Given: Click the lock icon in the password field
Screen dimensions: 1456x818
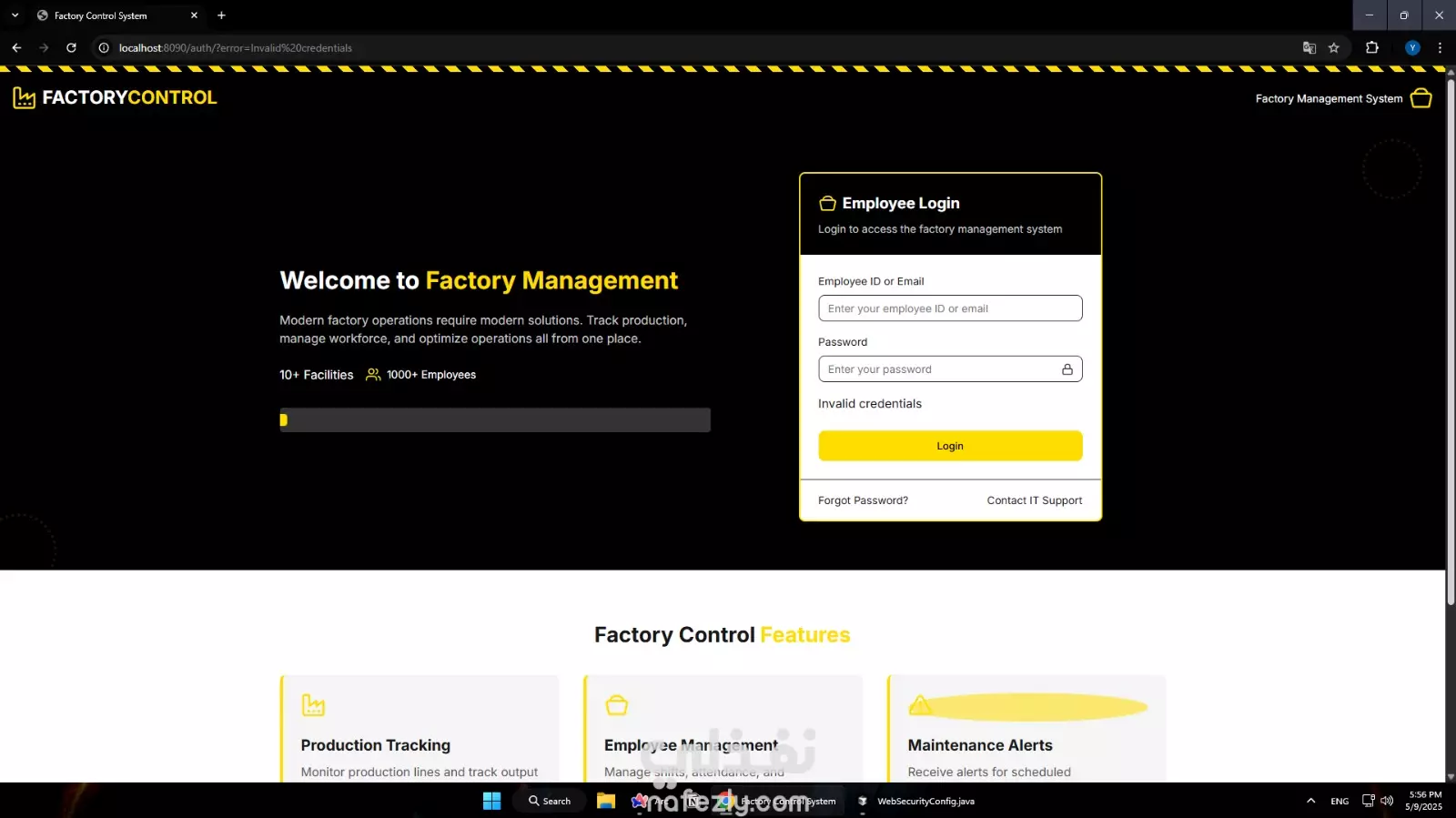Looking at the screenshot, I should point(1067,369).
